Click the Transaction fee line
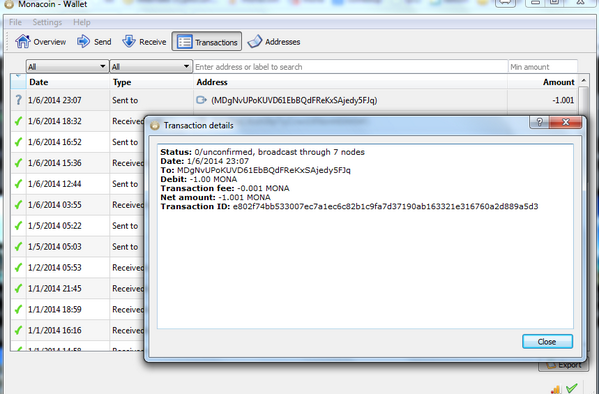 pos(225,188)
